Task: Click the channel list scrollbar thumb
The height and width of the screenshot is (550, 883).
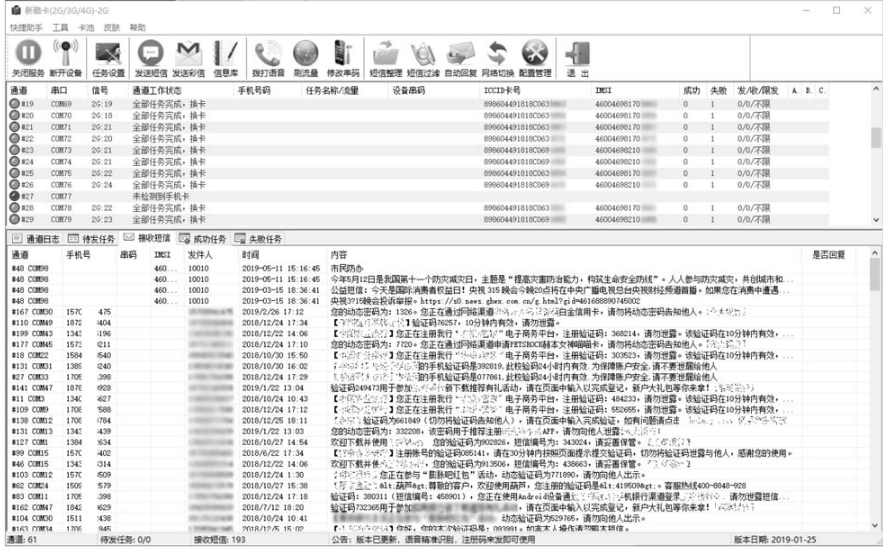Action: coord(876,138)
